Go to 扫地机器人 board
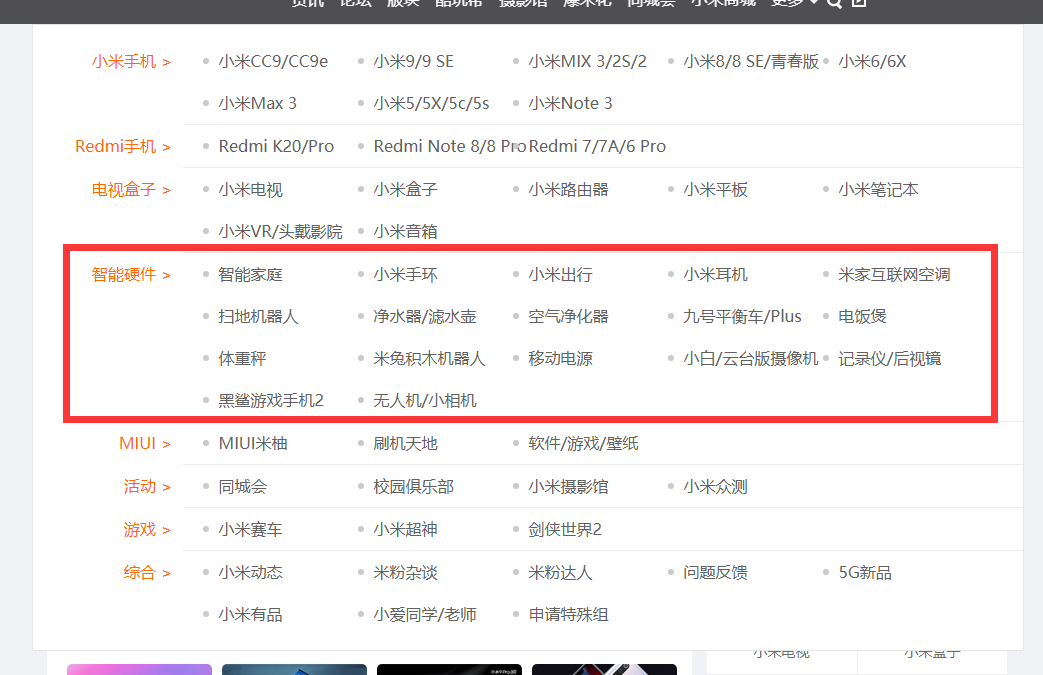 (259, 317)
